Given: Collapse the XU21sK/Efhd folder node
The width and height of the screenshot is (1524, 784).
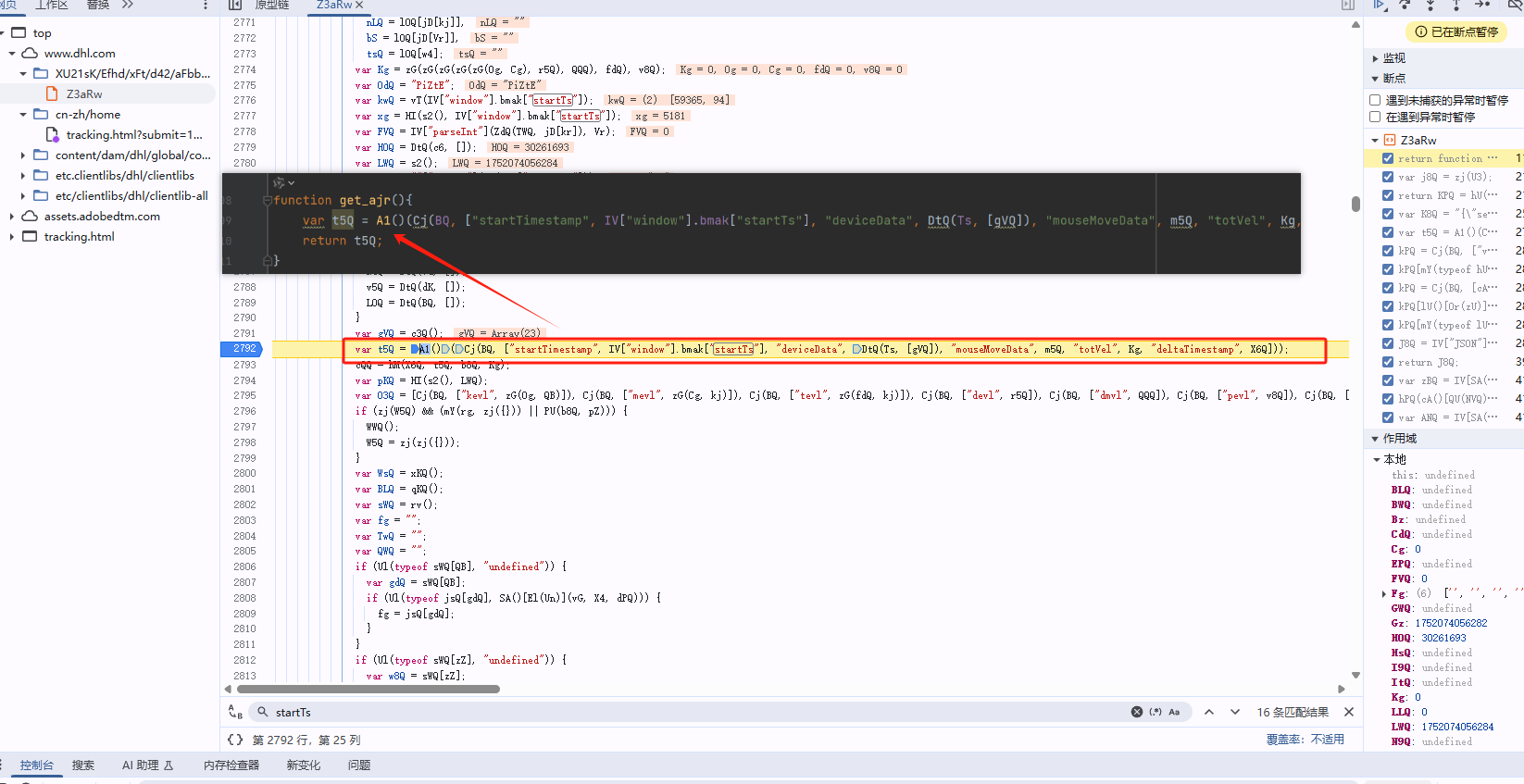Looking at the screenshot, I should click(23, 73).
